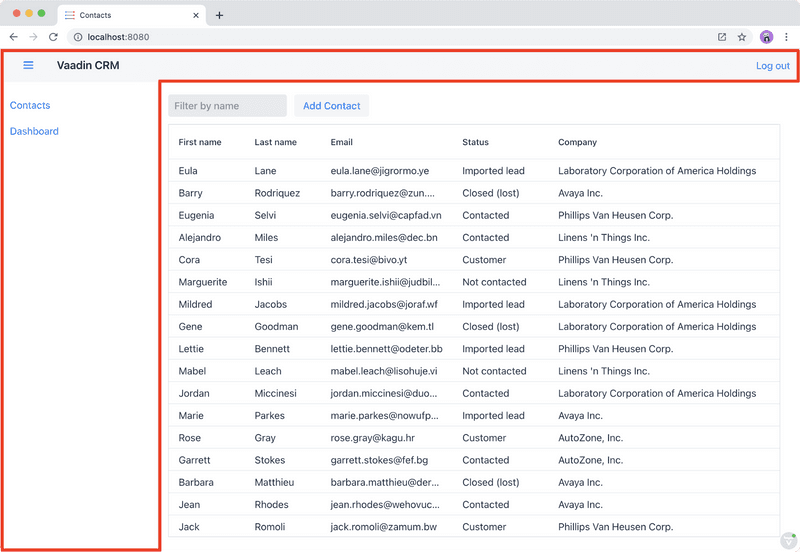Select the Mabel Leach row

[474, 371]
